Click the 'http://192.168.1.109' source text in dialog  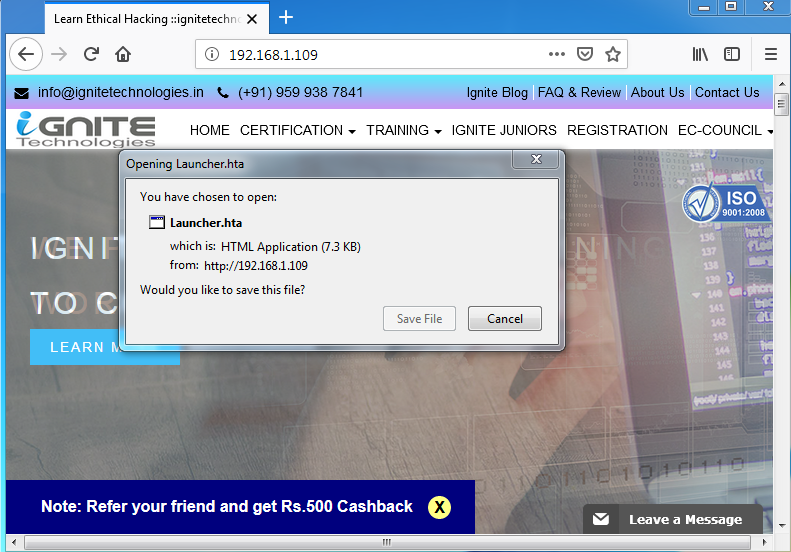[x=256, y=265]
